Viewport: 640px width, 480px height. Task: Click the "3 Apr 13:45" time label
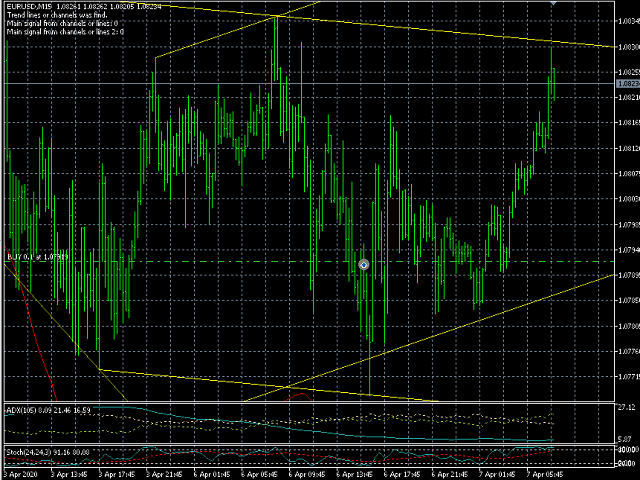tap(69, 475)
